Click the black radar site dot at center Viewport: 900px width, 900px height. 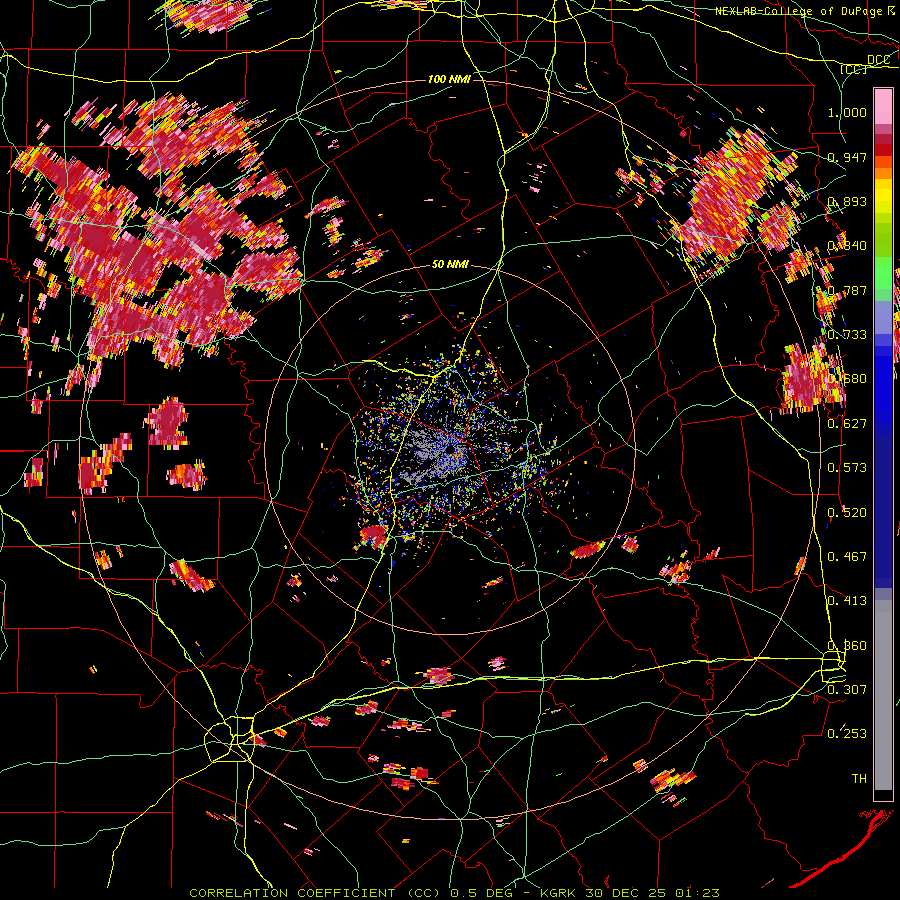tap(451, 449)
